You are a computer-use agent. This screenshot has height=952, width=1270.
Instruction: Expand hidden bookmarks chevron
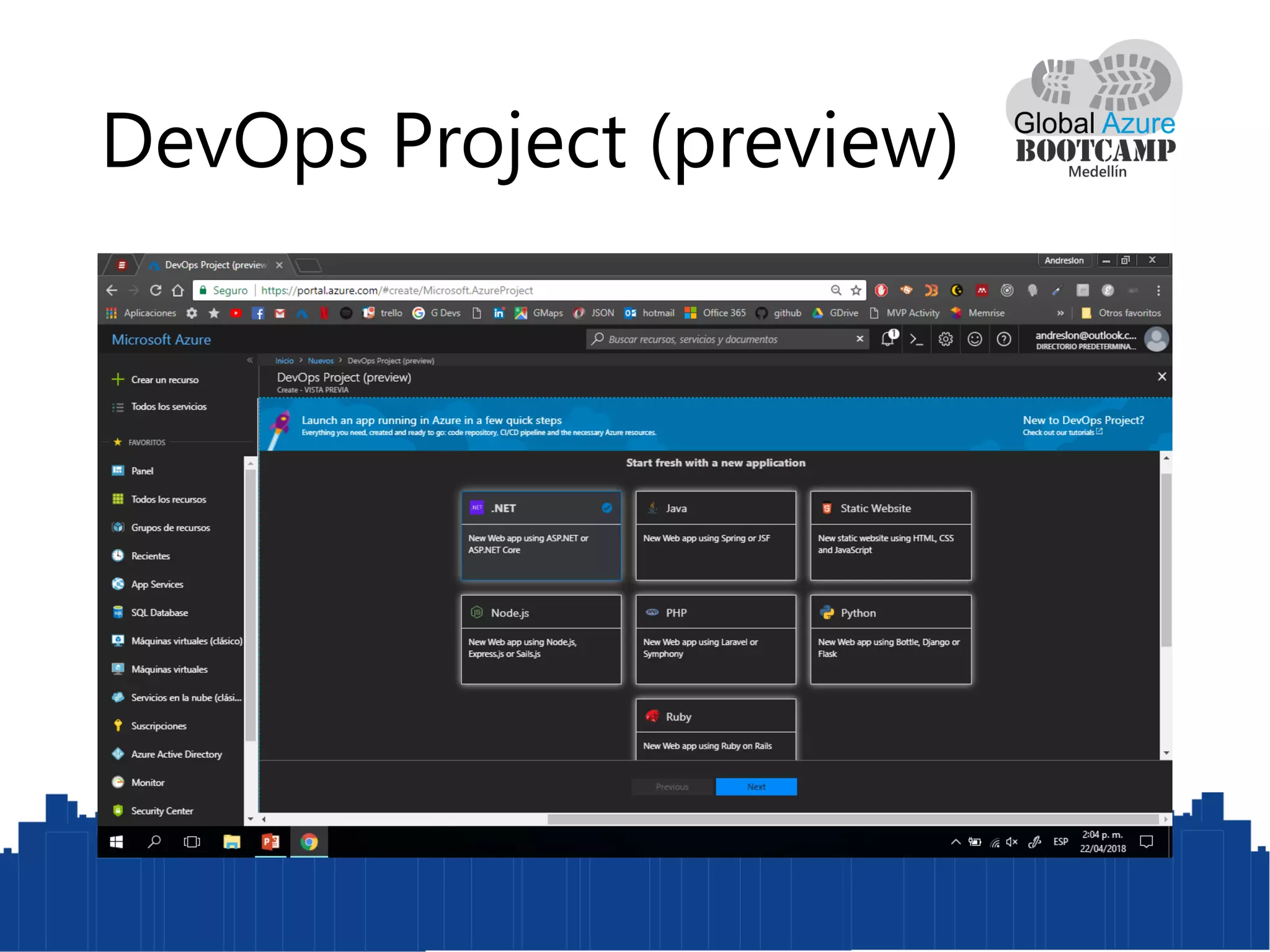(x=1060, y=313)
